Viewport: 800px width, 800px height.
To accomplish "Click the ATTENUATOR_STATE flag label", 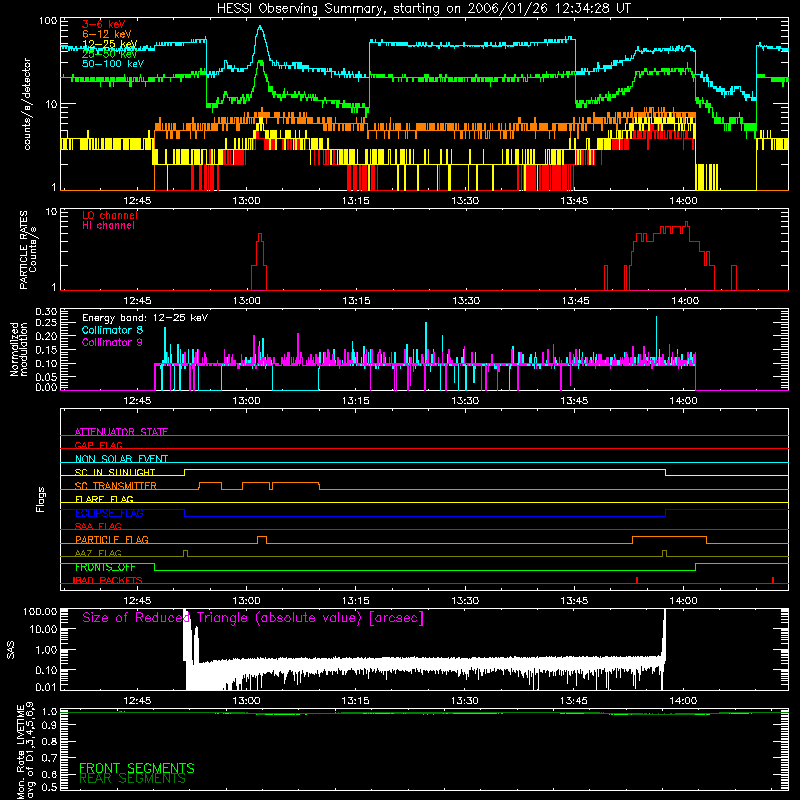I will 121,432.
